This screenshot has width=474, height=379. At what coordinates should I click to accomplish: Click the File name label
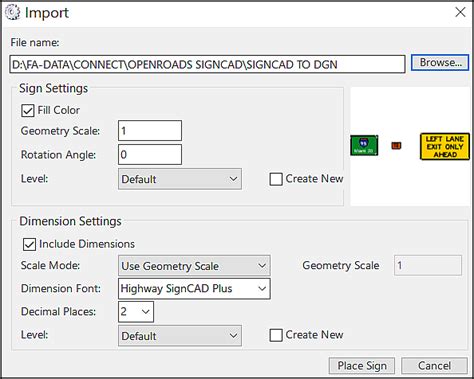point(35,43)
